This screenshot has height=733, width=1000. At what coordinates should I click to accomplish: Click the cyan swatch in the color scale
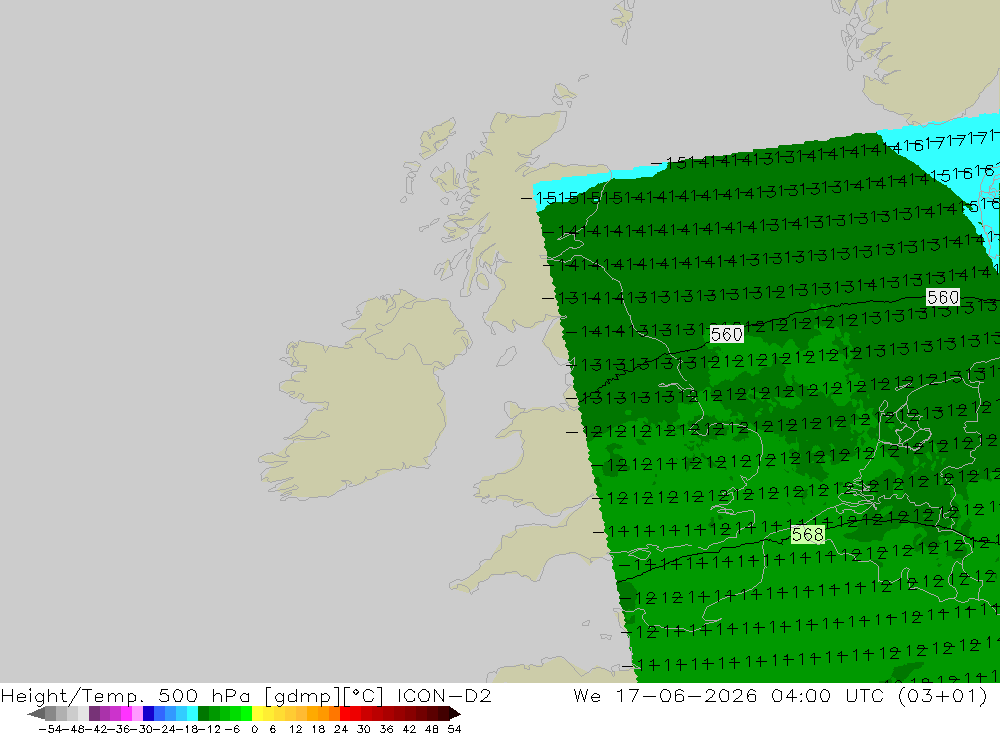point(192,713)
